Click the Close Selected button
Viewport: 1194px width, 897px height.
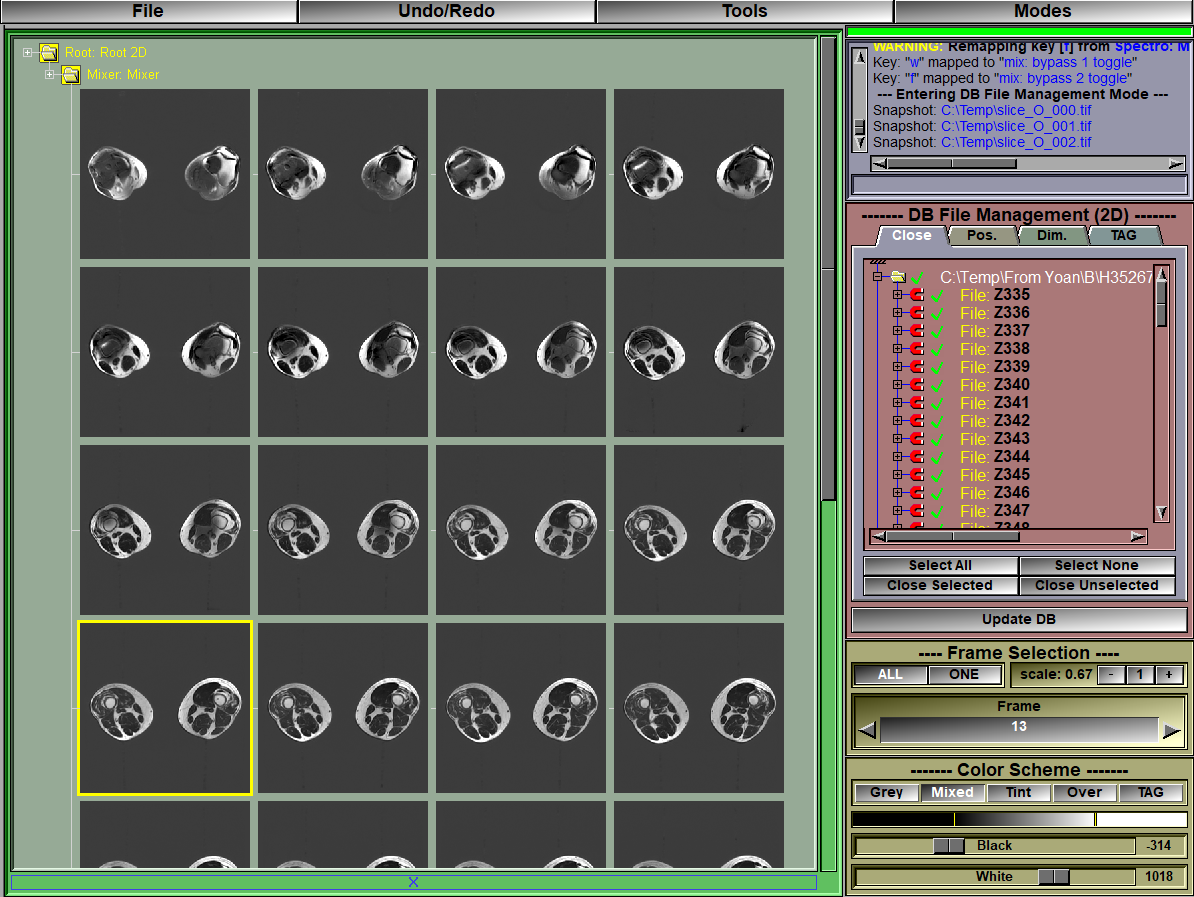click(x=940, y=586)
